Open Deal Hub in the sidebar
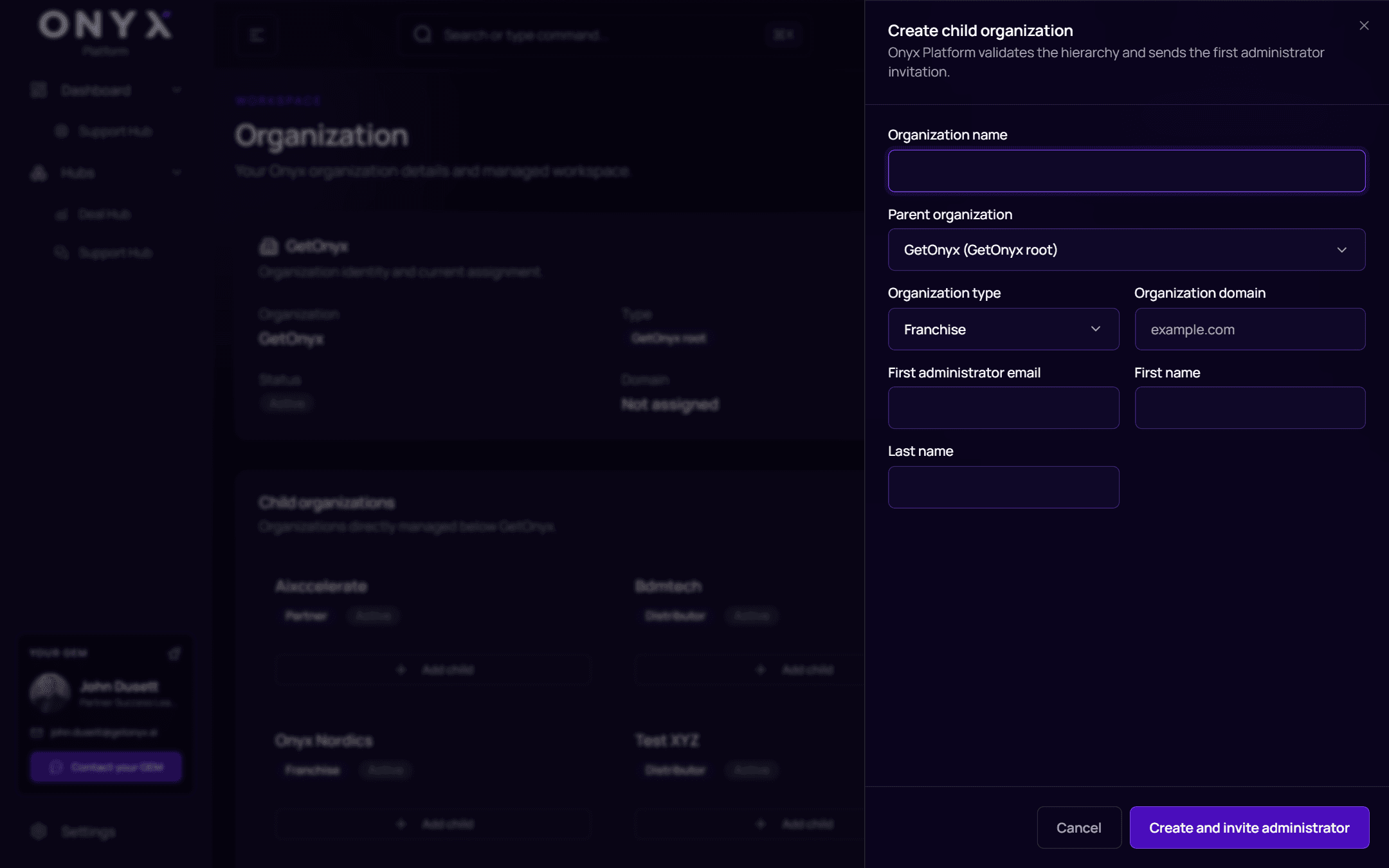 tap(104, 214)
